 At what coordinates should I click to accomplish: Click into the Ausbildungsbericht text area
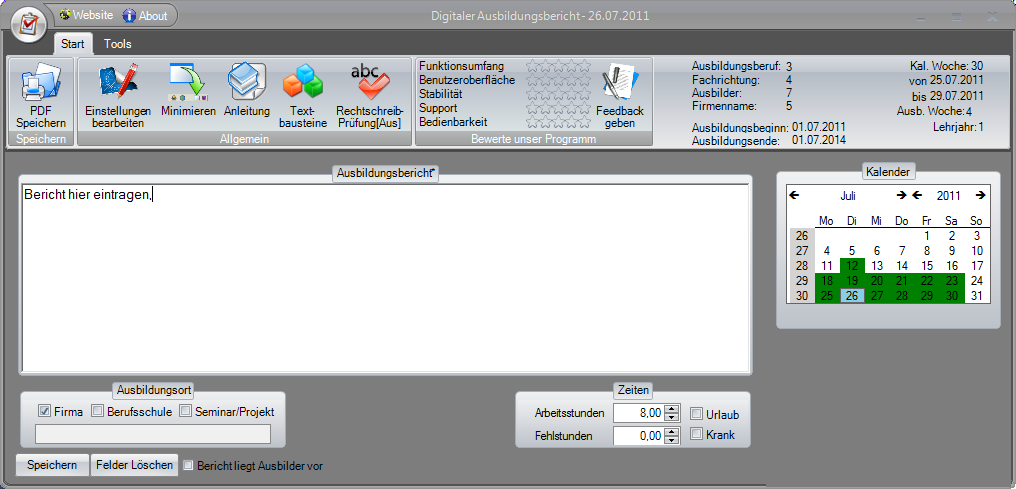[385, 280]
